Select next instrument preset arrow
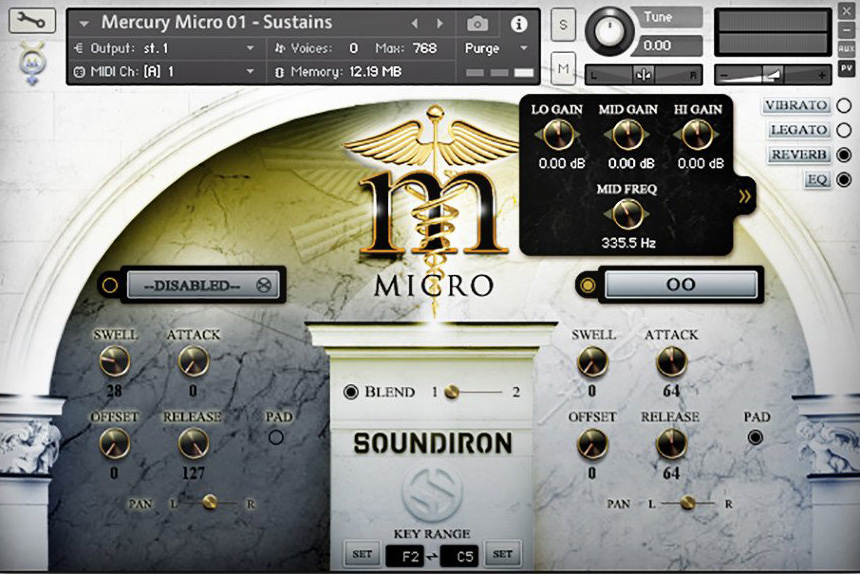 click(439, 23)
